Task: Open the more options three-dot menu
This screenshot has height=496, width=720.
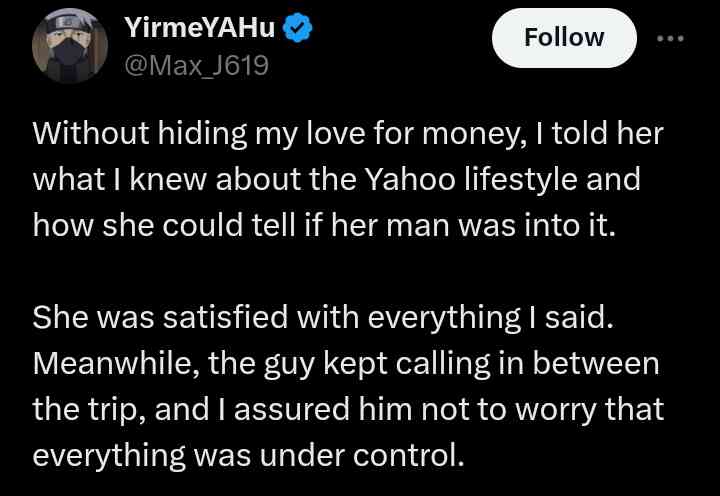Action: 669,38
